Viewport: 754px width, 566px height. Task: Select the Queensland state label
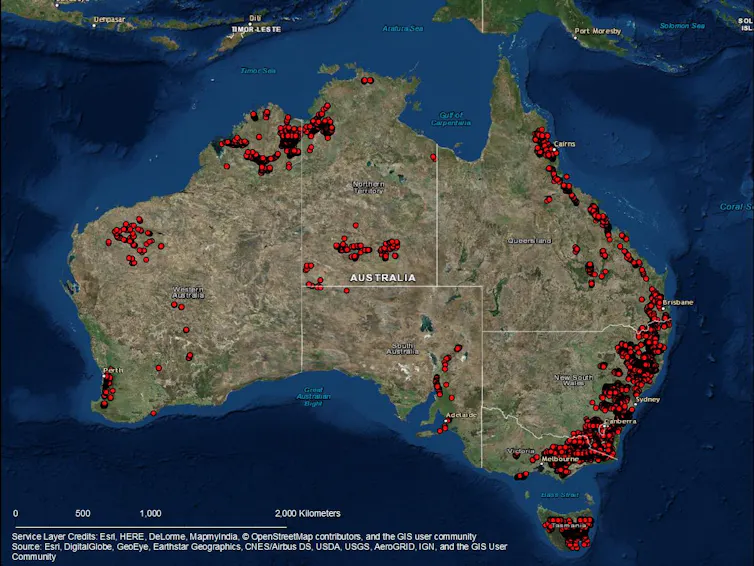(529, 241)
